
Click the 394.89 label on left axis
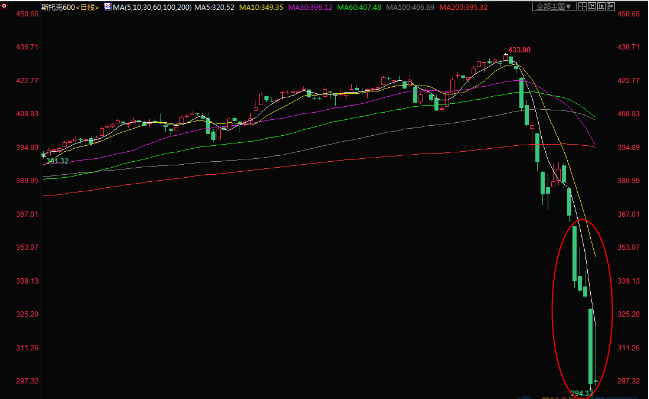(27, 147)
